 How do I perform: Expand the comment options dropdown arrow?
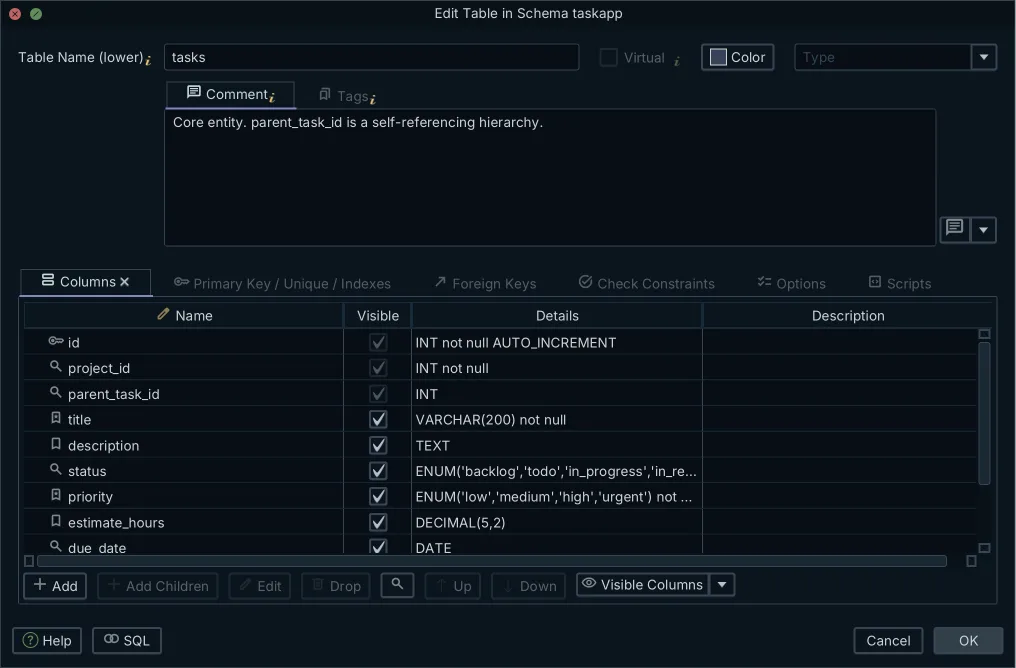tap(983, 230)
